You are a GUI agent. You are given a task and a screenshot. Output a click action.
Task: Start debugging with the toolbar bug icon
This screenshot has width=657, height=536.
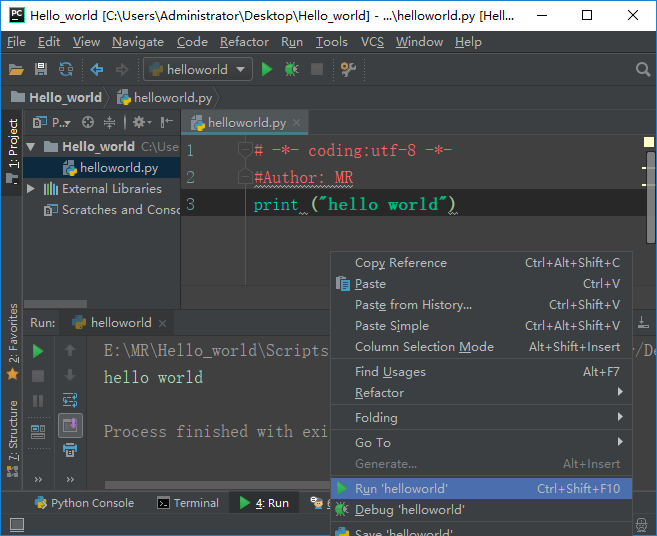click(292, 69)
